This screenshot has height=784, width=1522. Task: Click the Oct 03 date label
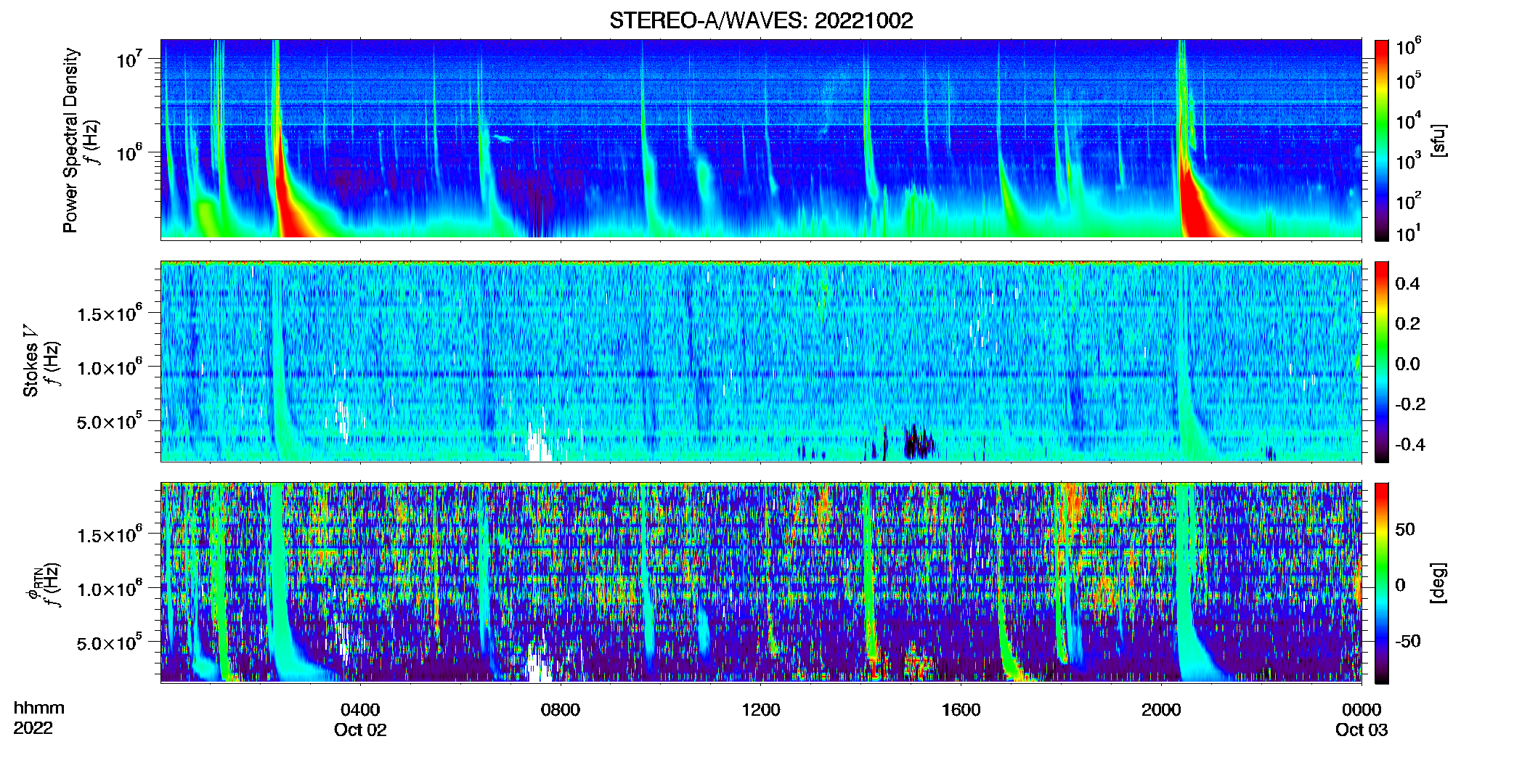[x=1362, y=730]
